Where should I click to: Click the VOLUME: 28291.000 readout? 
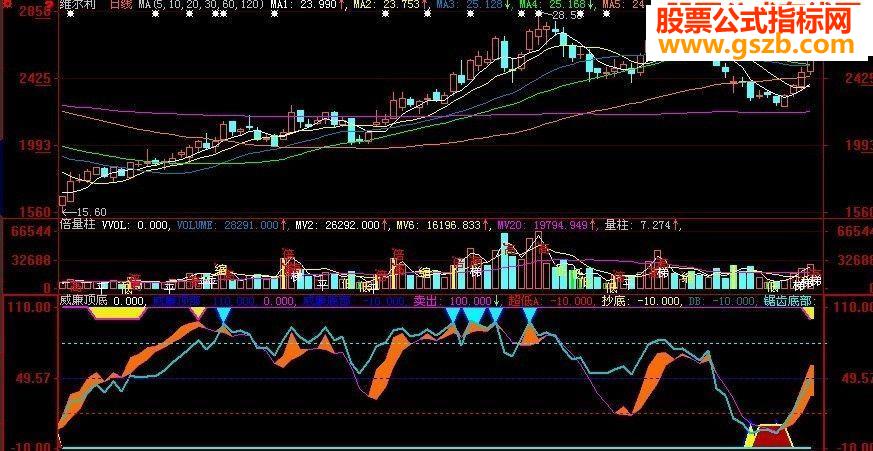click(x=227, y=225)
